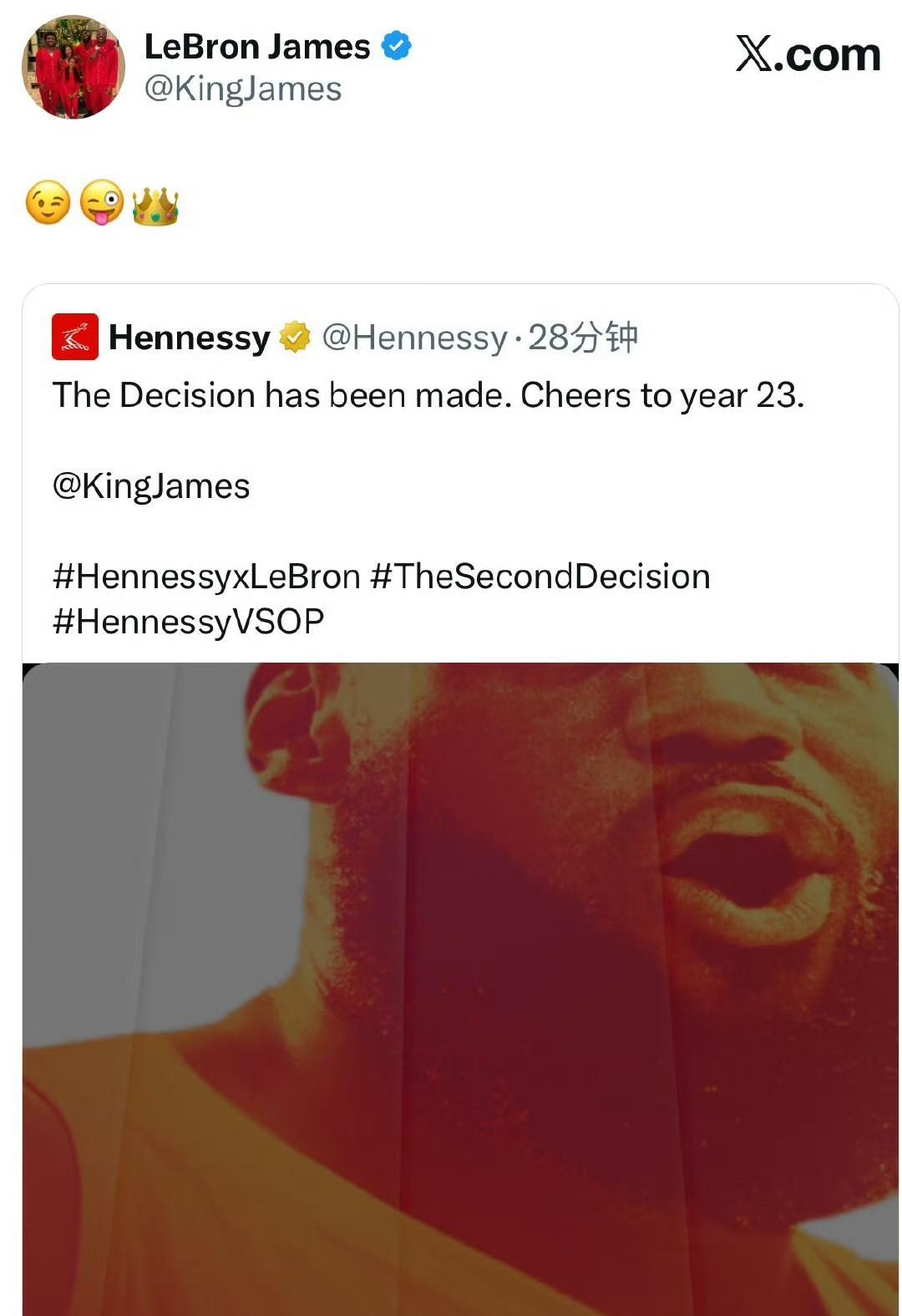Click the #TheSecondDecision hashtag

tap(540, 577)
